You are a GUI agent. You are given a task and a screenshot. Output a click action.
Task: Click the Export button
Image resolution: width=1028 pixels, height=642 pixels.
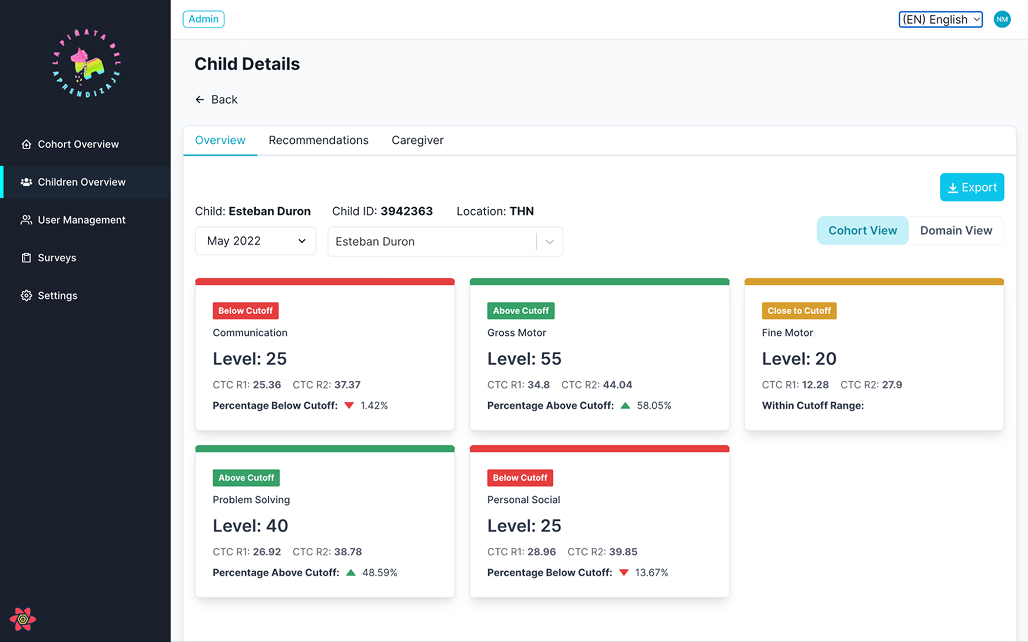click(x=971, y=188)
